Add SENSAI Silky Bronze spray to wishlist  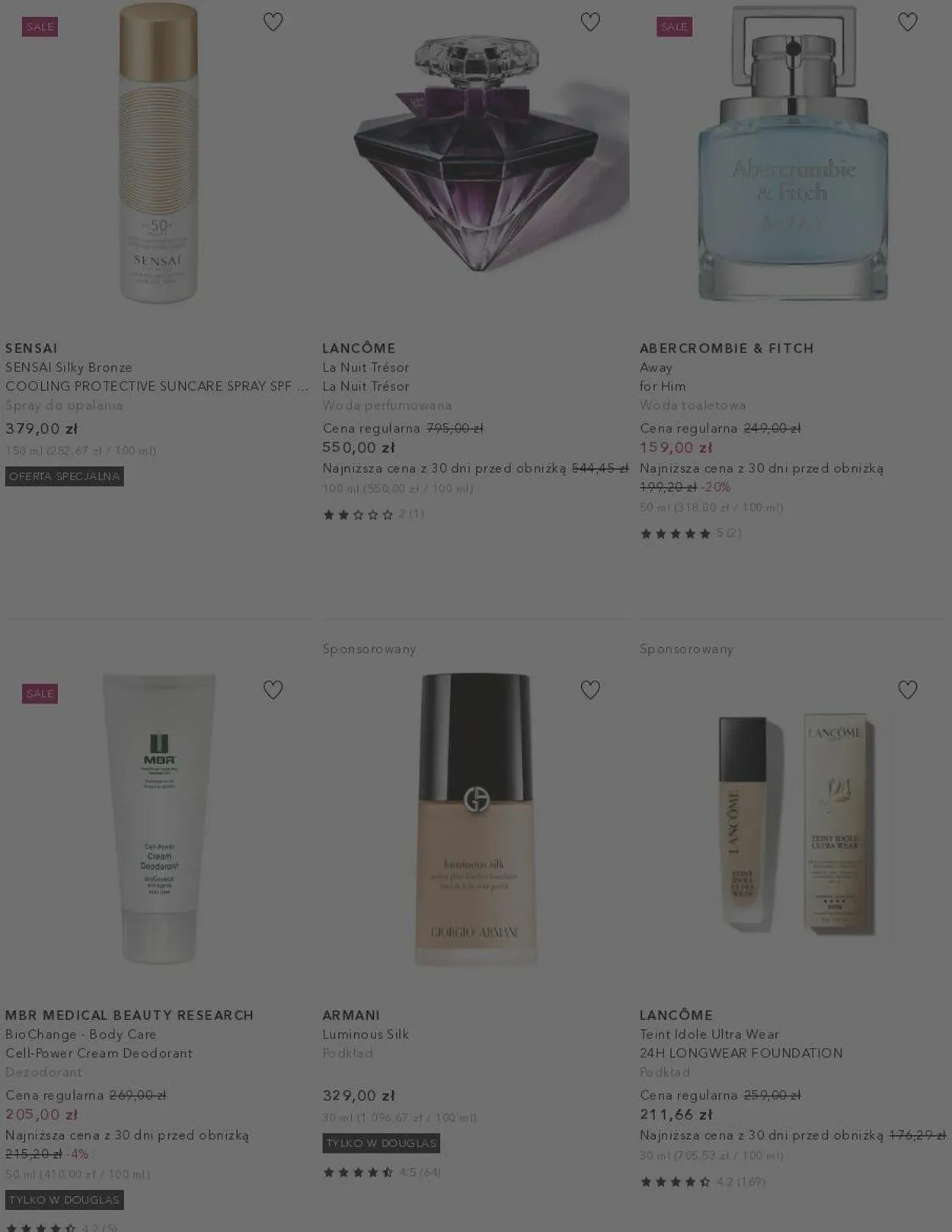tap(273, 22)
